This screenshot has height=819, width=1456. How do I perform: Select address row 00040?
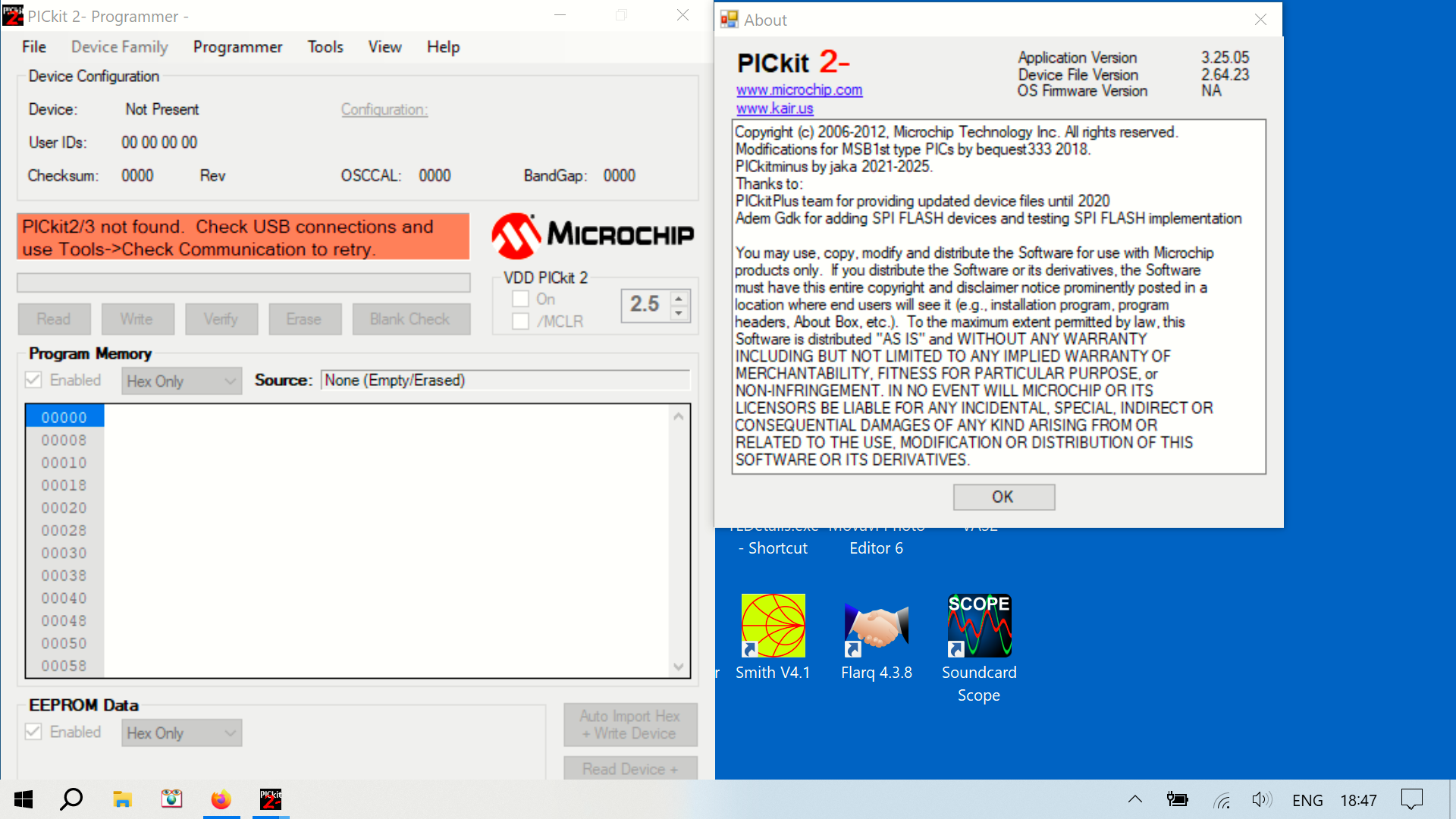64,598
